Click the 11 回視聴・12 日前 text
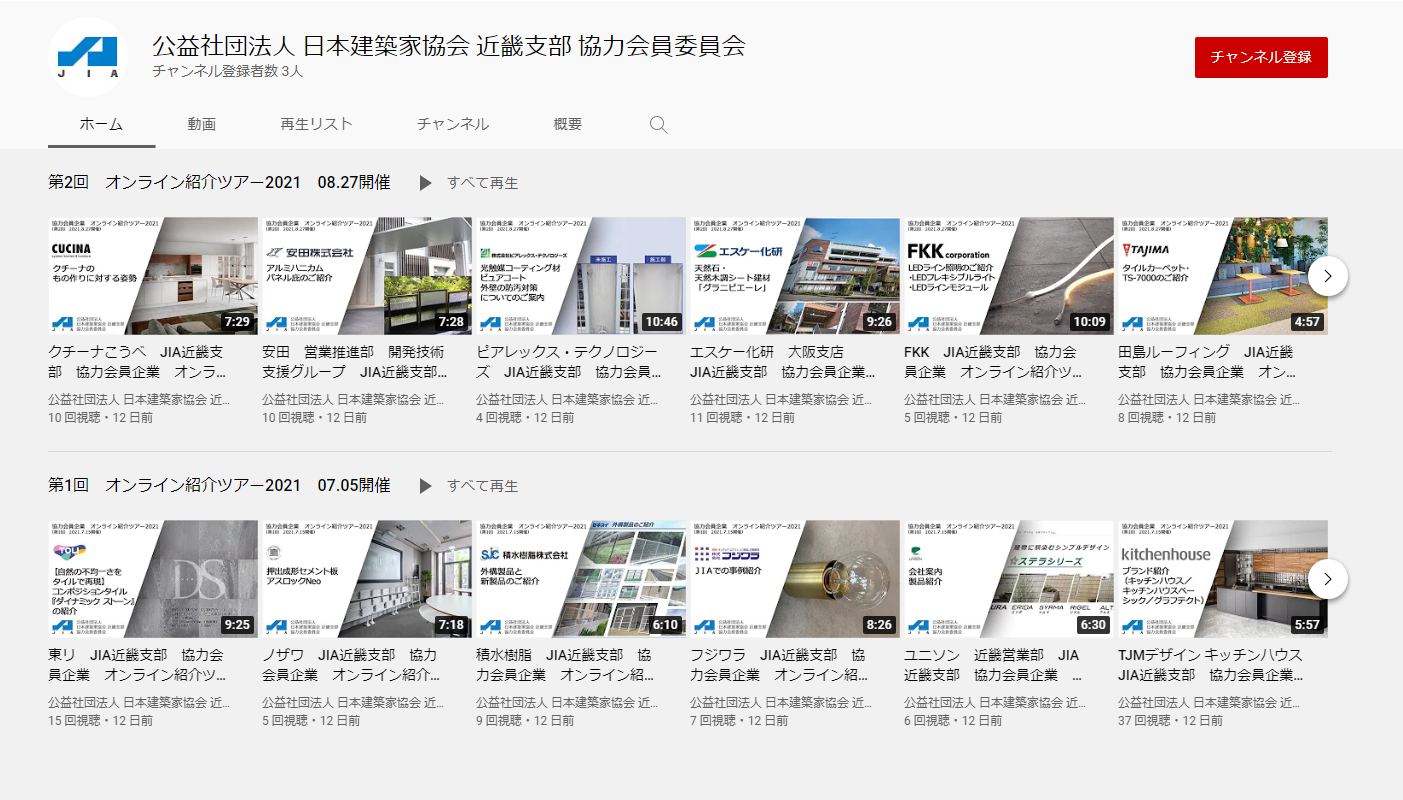 click(x=742, y=417)
